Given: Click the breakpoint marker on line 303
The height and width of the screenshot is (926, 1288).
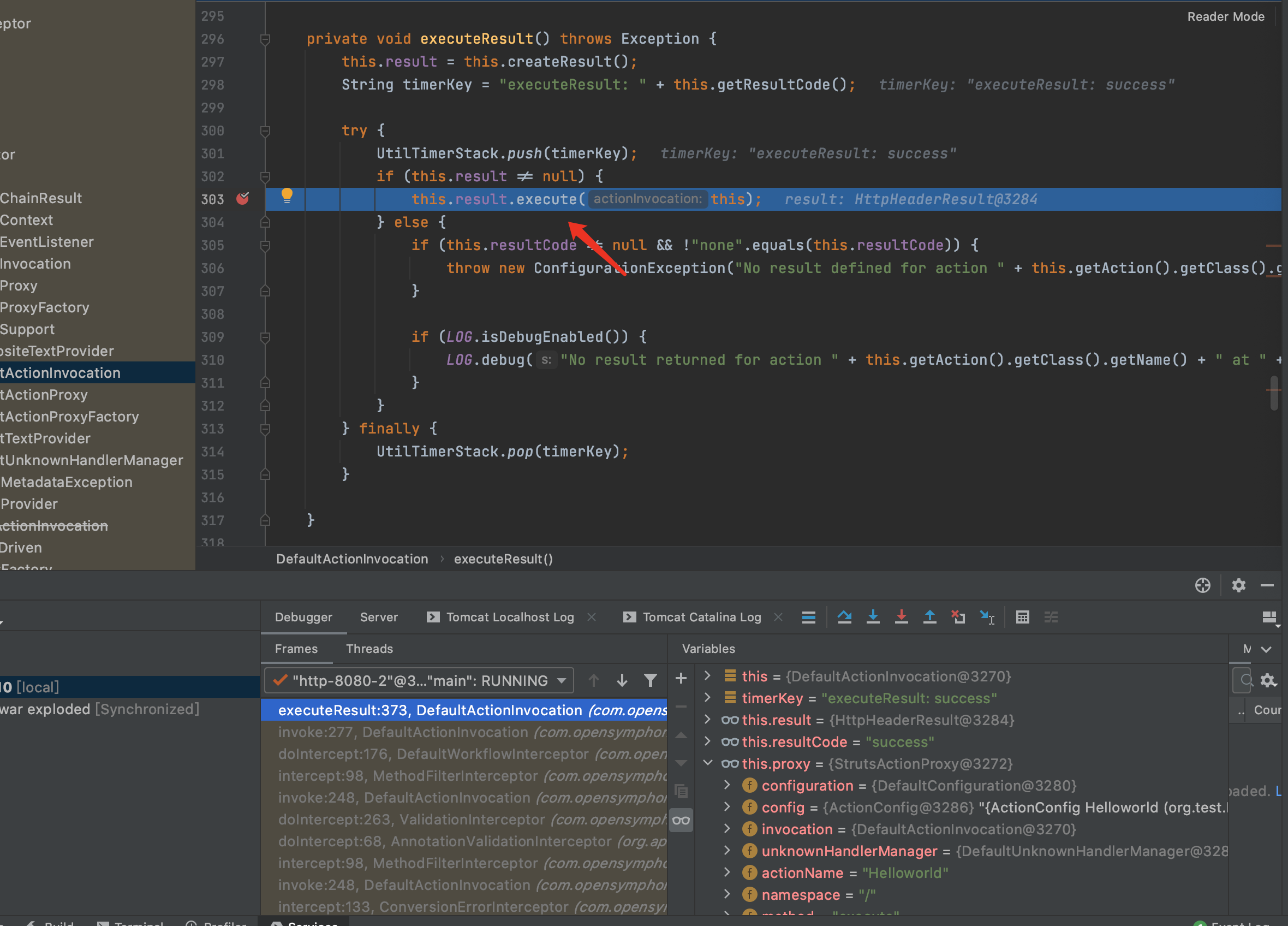Looking at the screenshot, I should click(x=242, y=198).
